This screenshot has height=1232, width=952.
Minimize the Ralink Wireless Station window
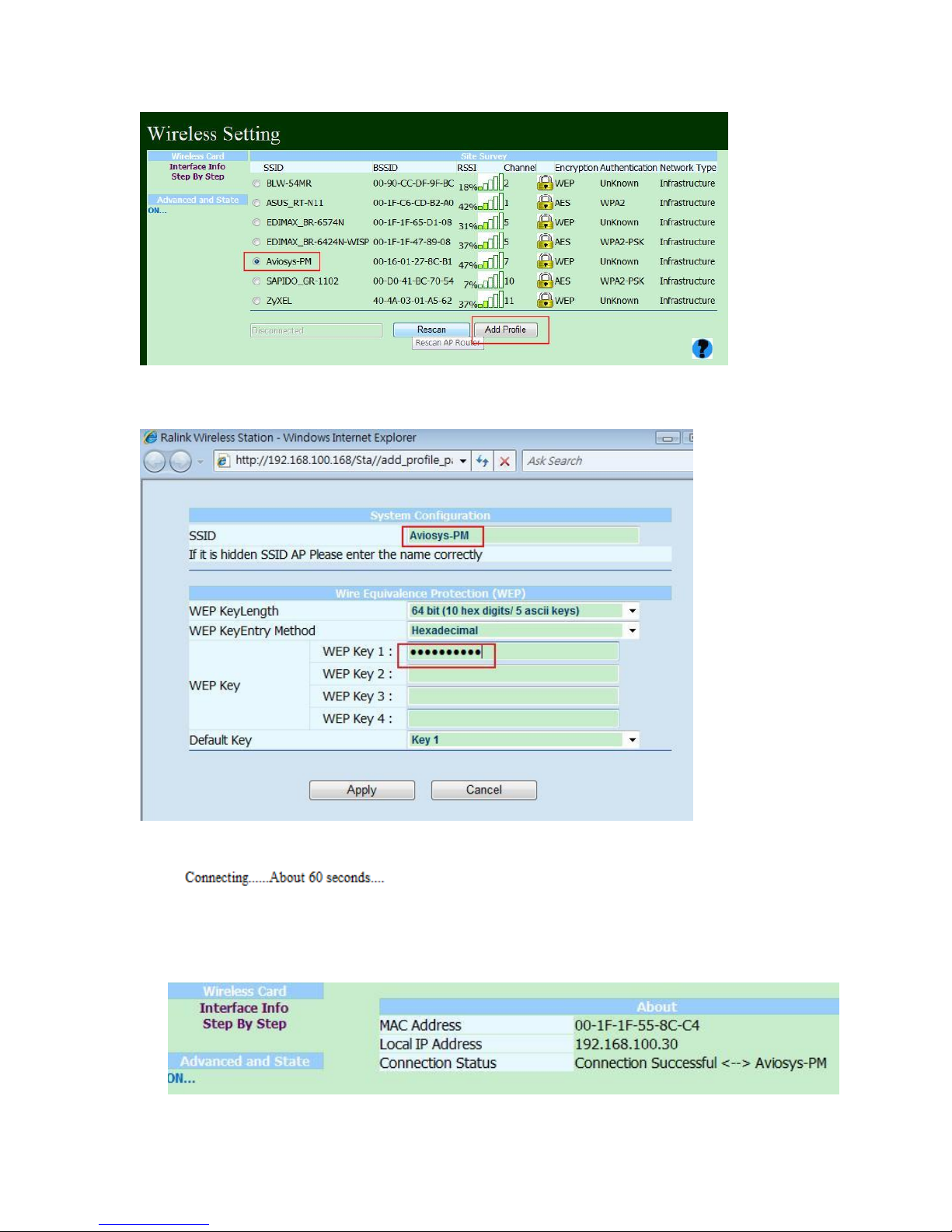click(668, 438)
